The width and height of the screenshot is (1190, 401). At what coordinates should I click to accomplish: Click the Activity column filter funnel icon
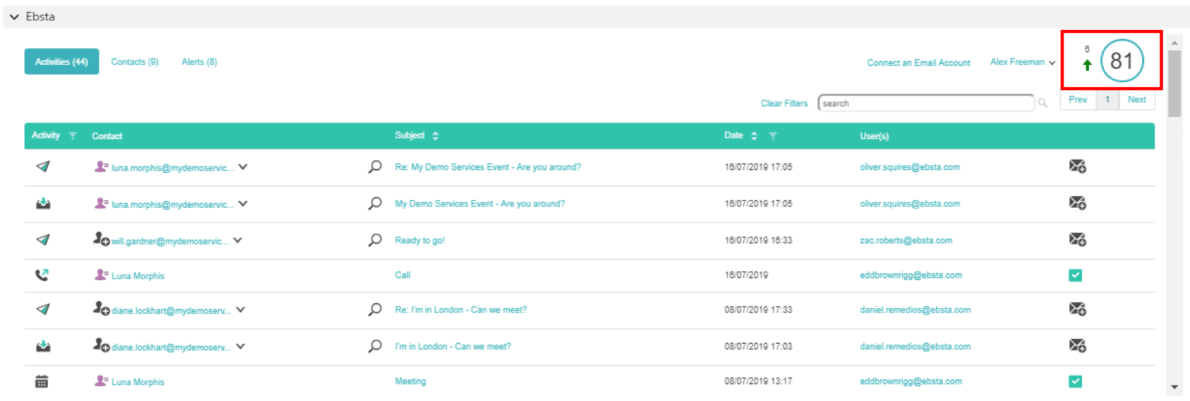(x=73, y=135)
